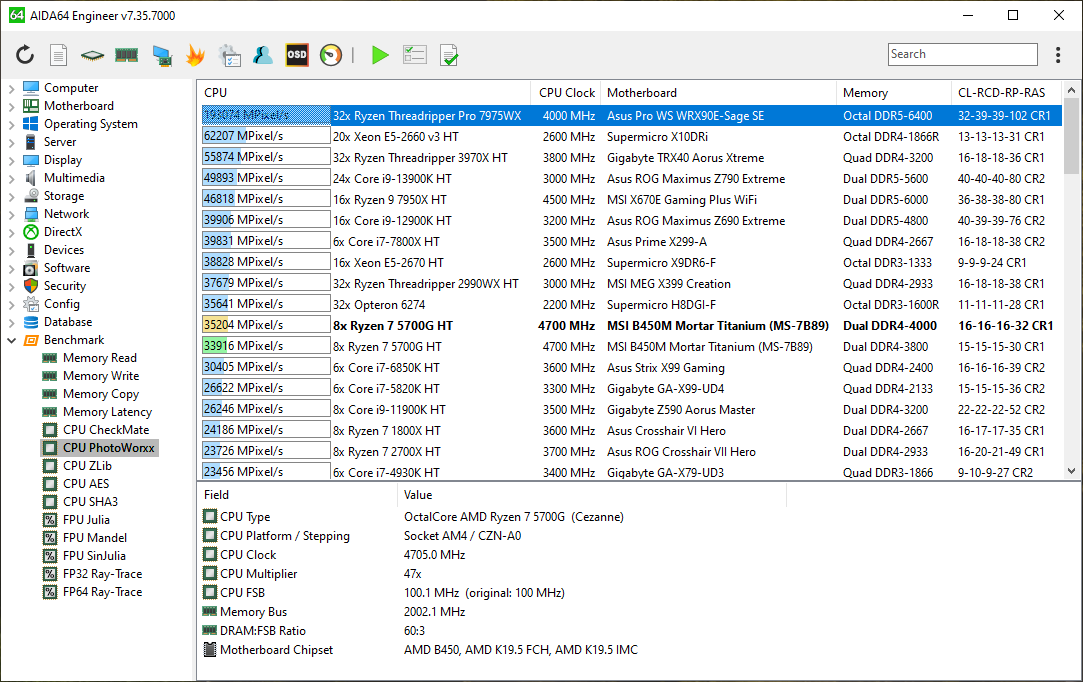
Task: Select Devices in the sidebar tree
Action: [64, 249]
